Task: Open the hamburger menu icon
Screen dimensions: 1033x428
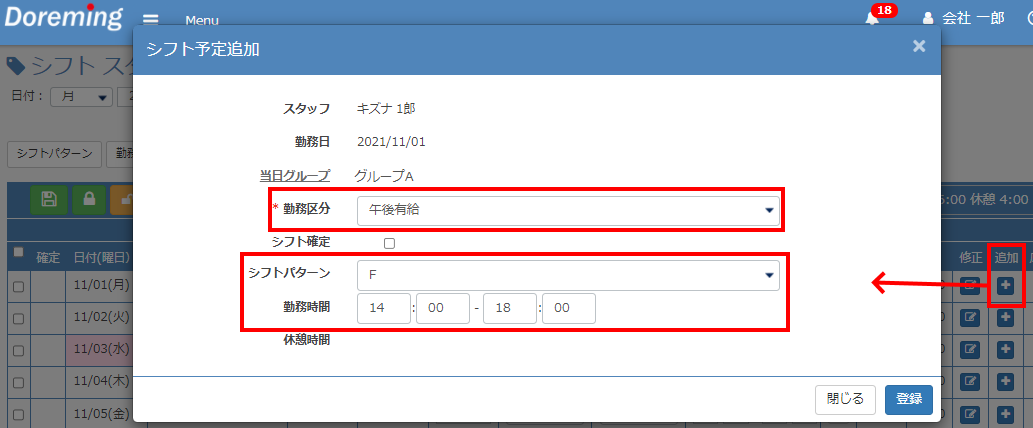Action: [x=151, y=19]
